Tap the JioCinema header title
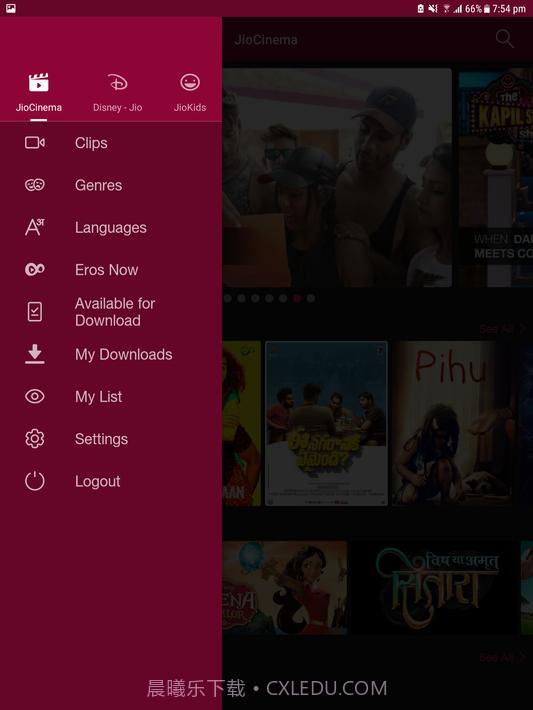The height and width of the screenshot is (710, 533). click(x=266, y=40)
